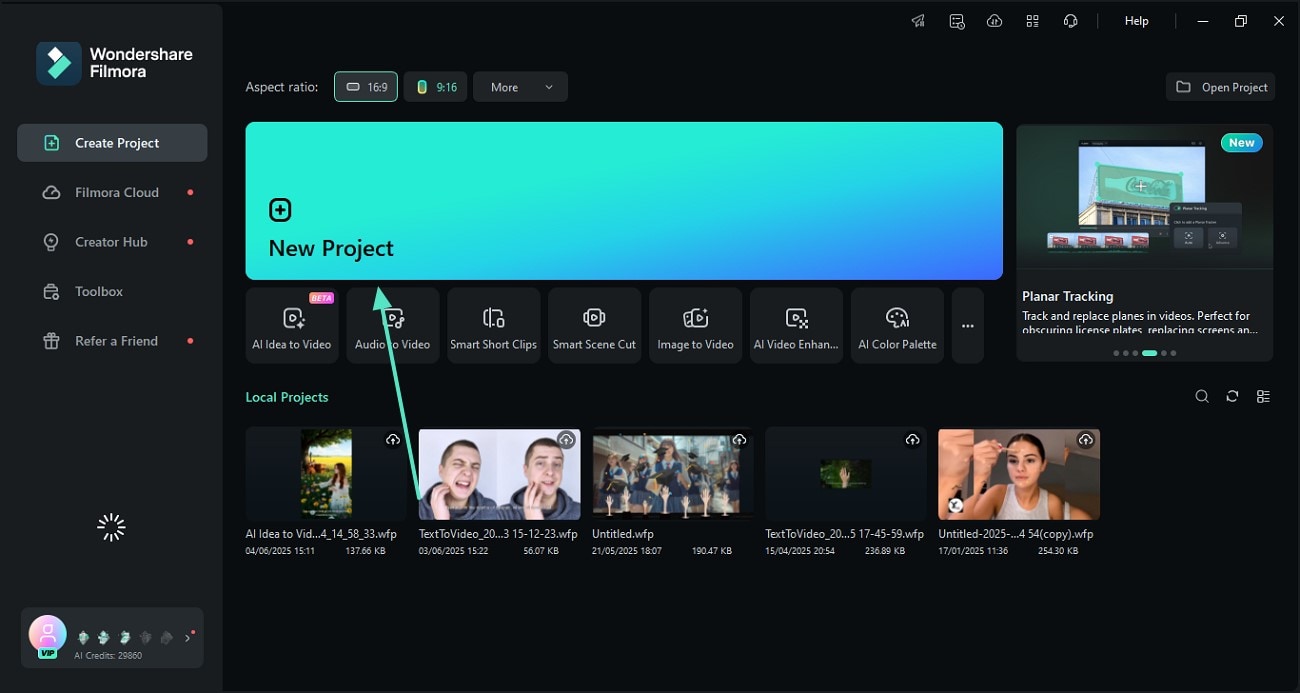Click the last carousel dot under Planar Tracking
This screenshot has height=693, width=1300.
pyautogui.click(x=1173, y=353)
